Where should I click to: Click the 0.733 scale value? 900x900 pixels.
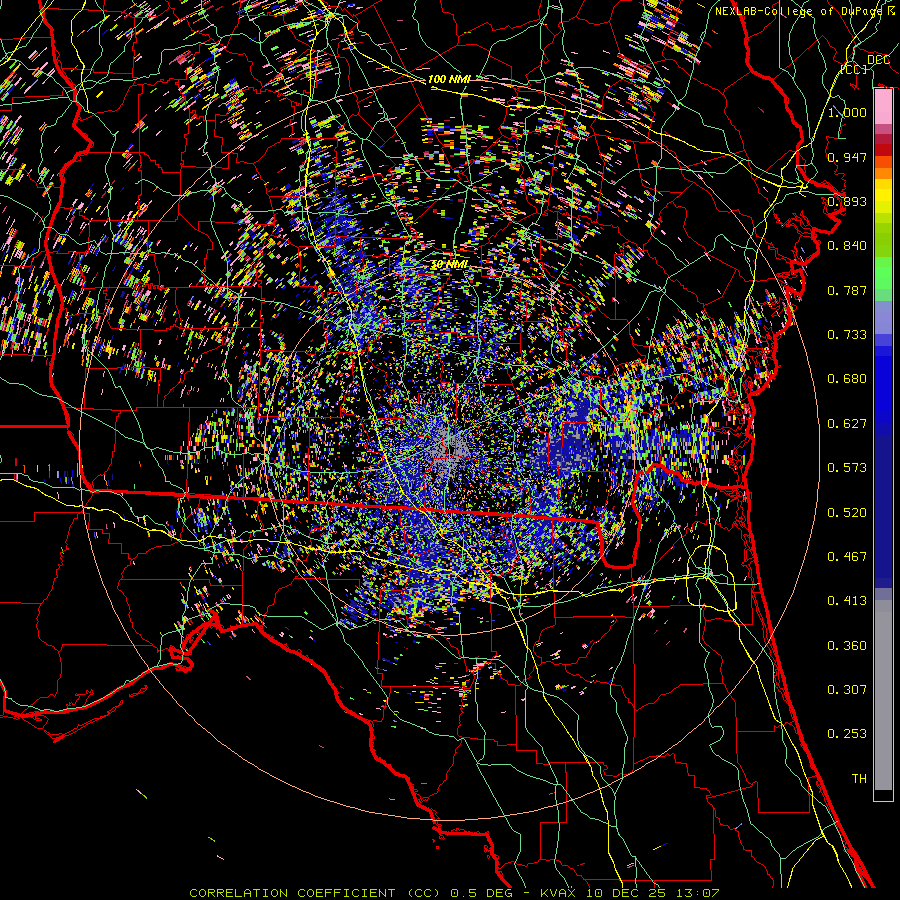[847, 335]
